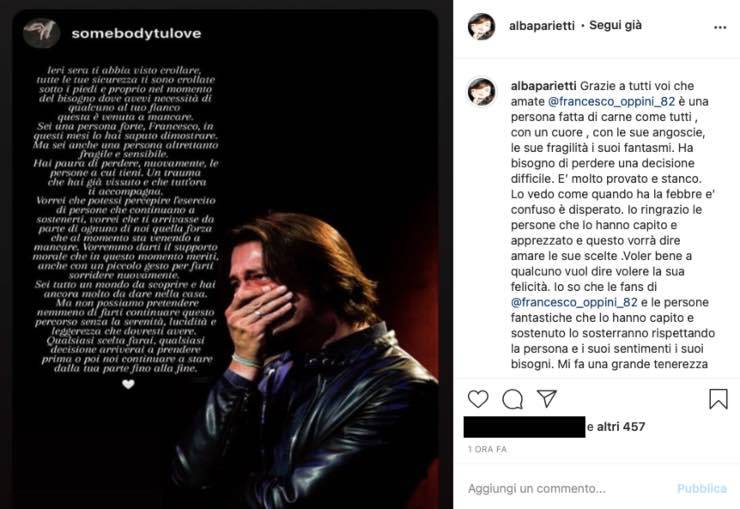View the "altri 457" likes list
Image resolution: width=740 pixels, height=509 pixels.
623,427
